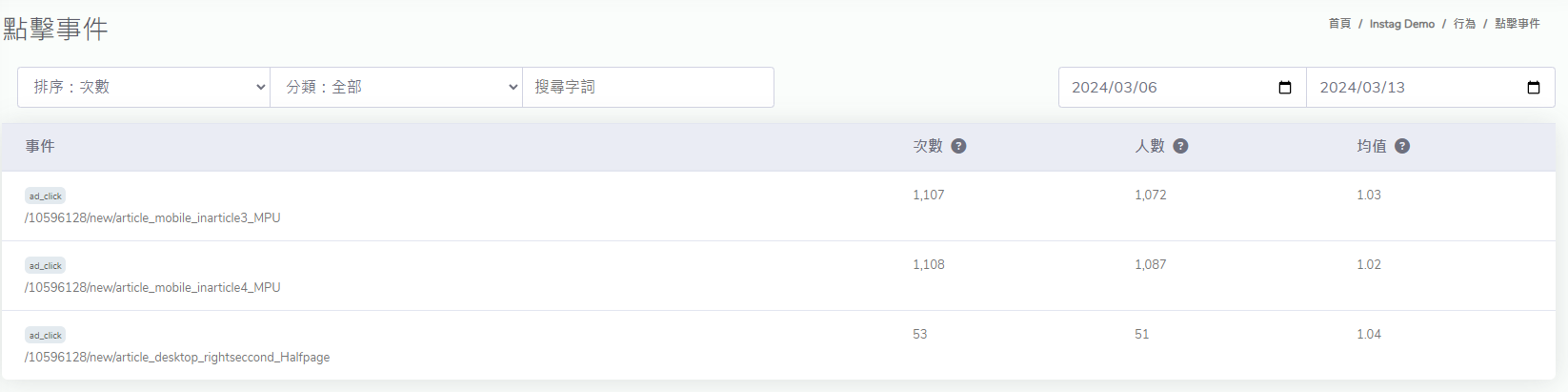Navigate to 行為 breadcrumb
Screen dimensions: 1568x392
(x=1464, y=24)
